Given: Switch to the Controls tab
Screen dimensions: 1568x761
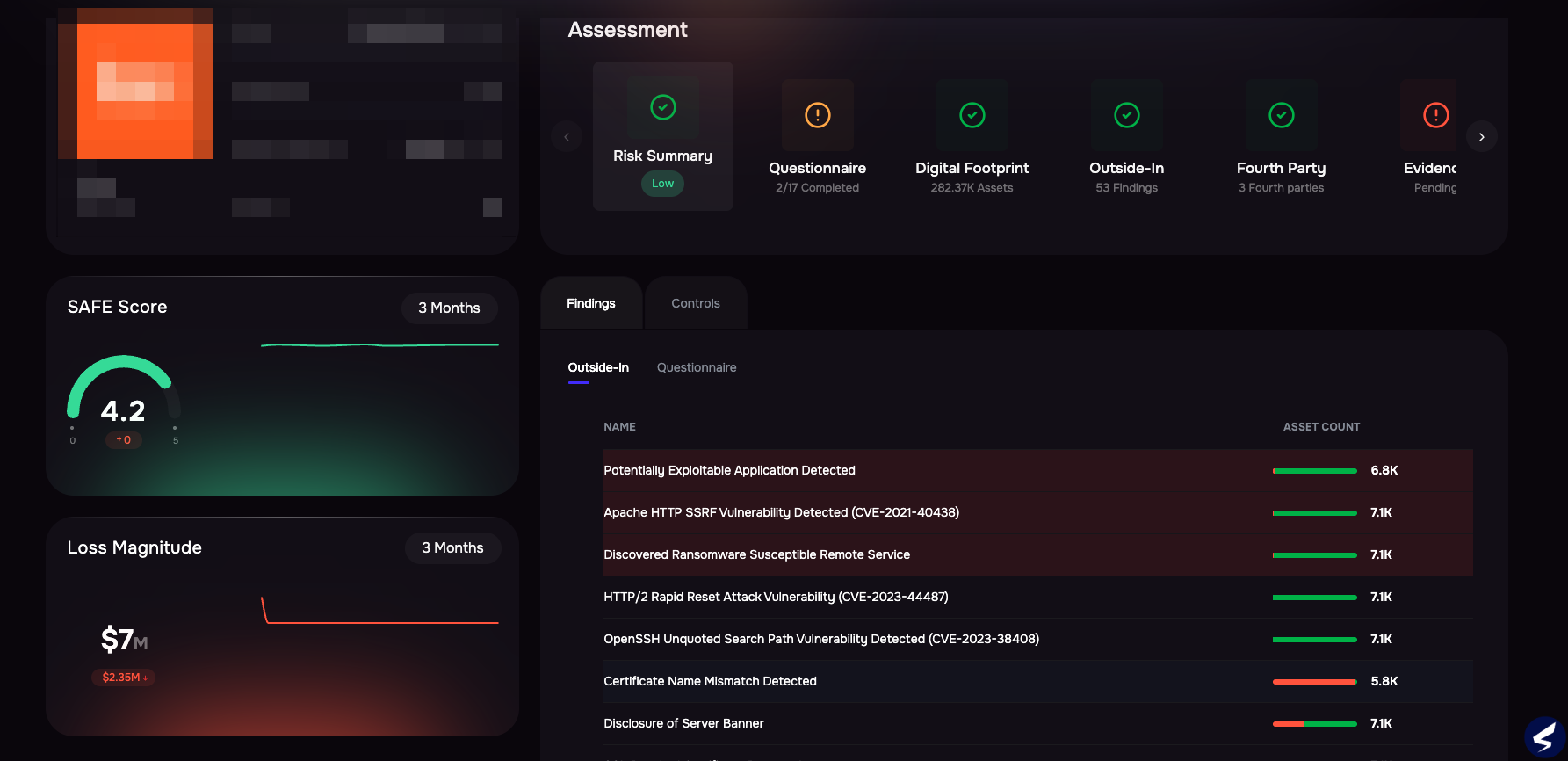Looking at the screenshot, I should pyautogui.click(x=696, y=303).
